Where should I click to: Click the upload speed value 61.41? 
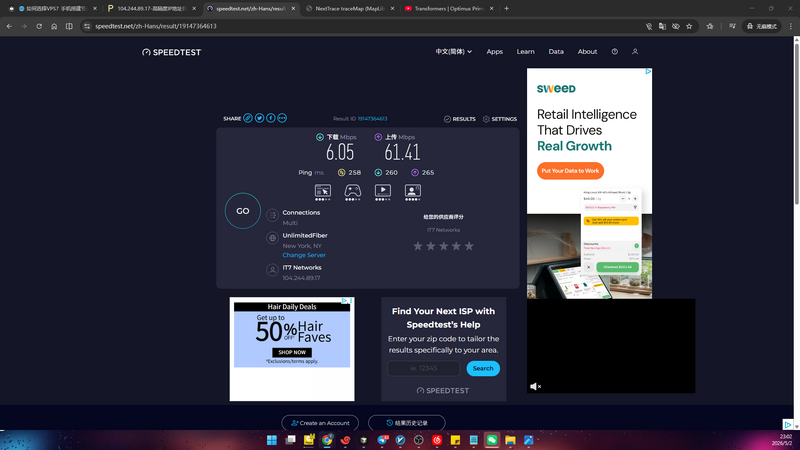pyautogui.click(x=402, y=152)
